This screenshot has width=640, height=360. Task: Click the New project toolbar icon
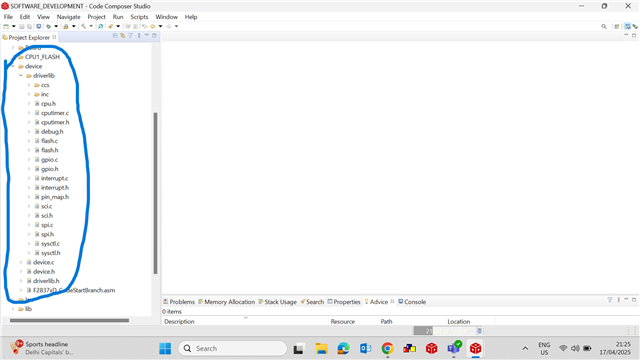(6, 26)
